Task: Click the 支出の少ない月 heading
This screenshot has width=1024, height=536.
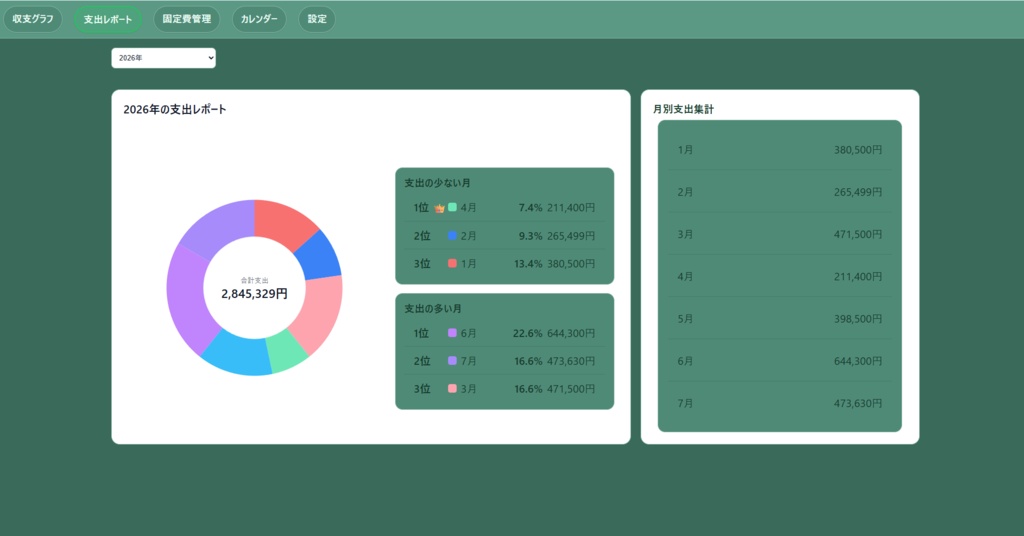Action: point(437,183)
